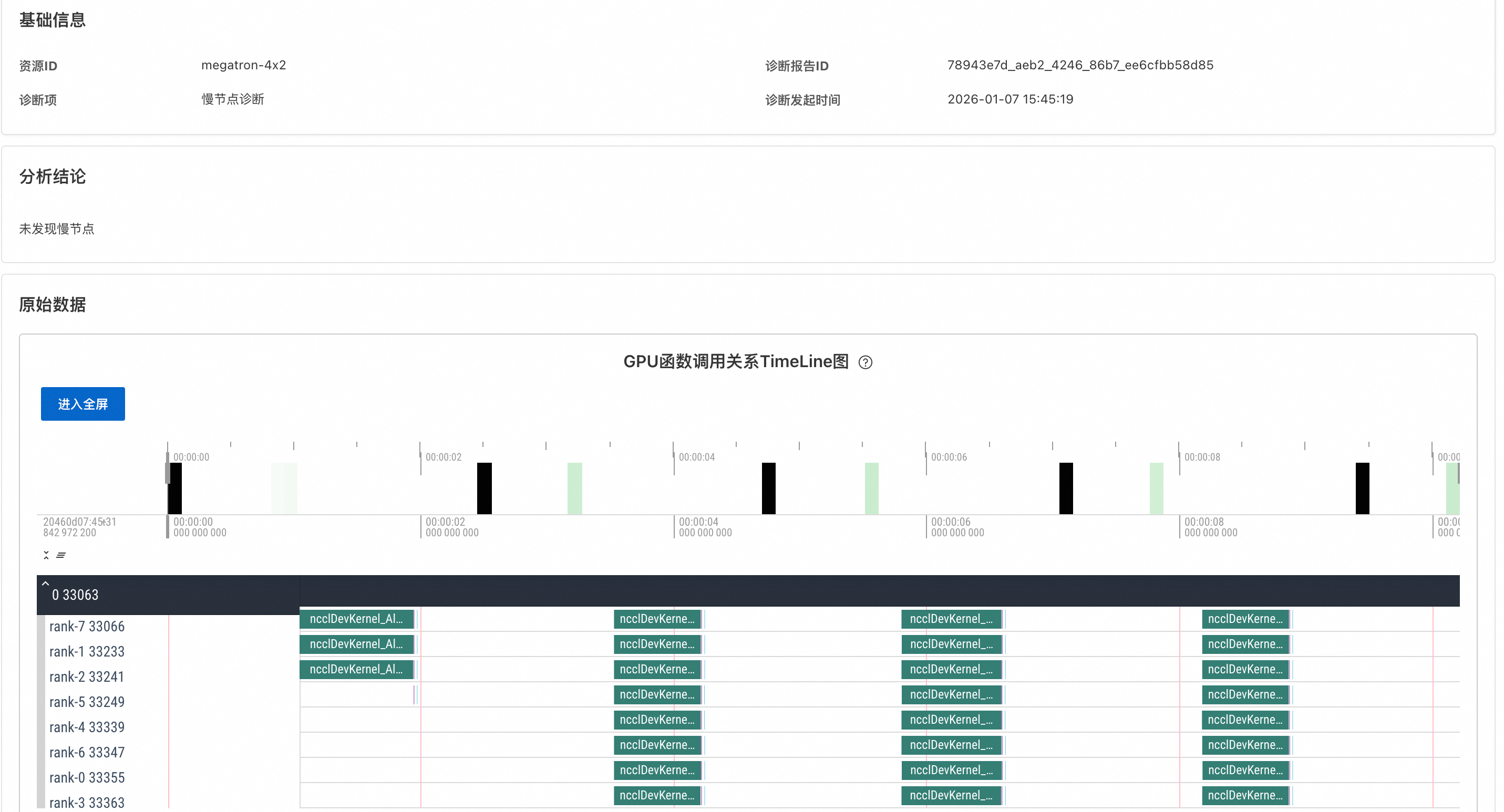The height and width of the screenshot is (812, 1504).
Task: Click the second ncclDevKerne slice on rank-4
Action: pyautogui.click(x=657, y=720)
